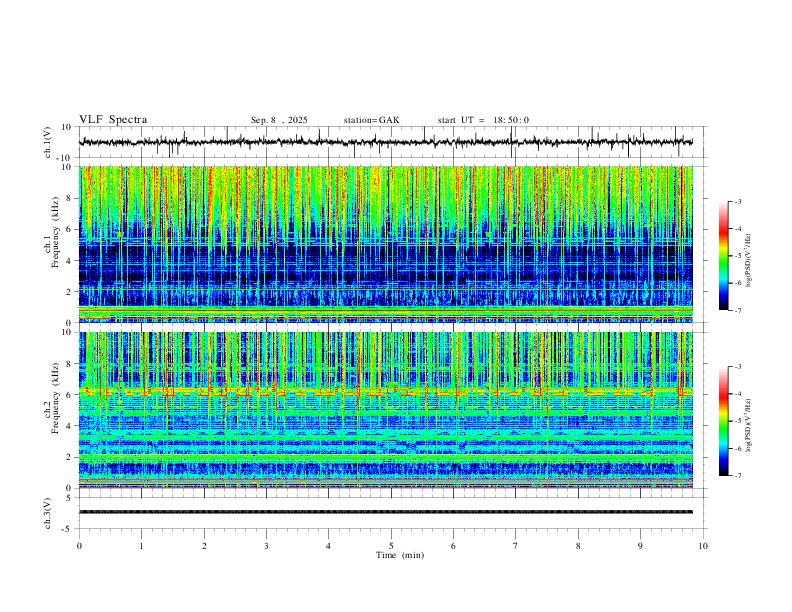
Task: Click the ch.3 flat voltage trace
Action: click(x=385, y=512)
